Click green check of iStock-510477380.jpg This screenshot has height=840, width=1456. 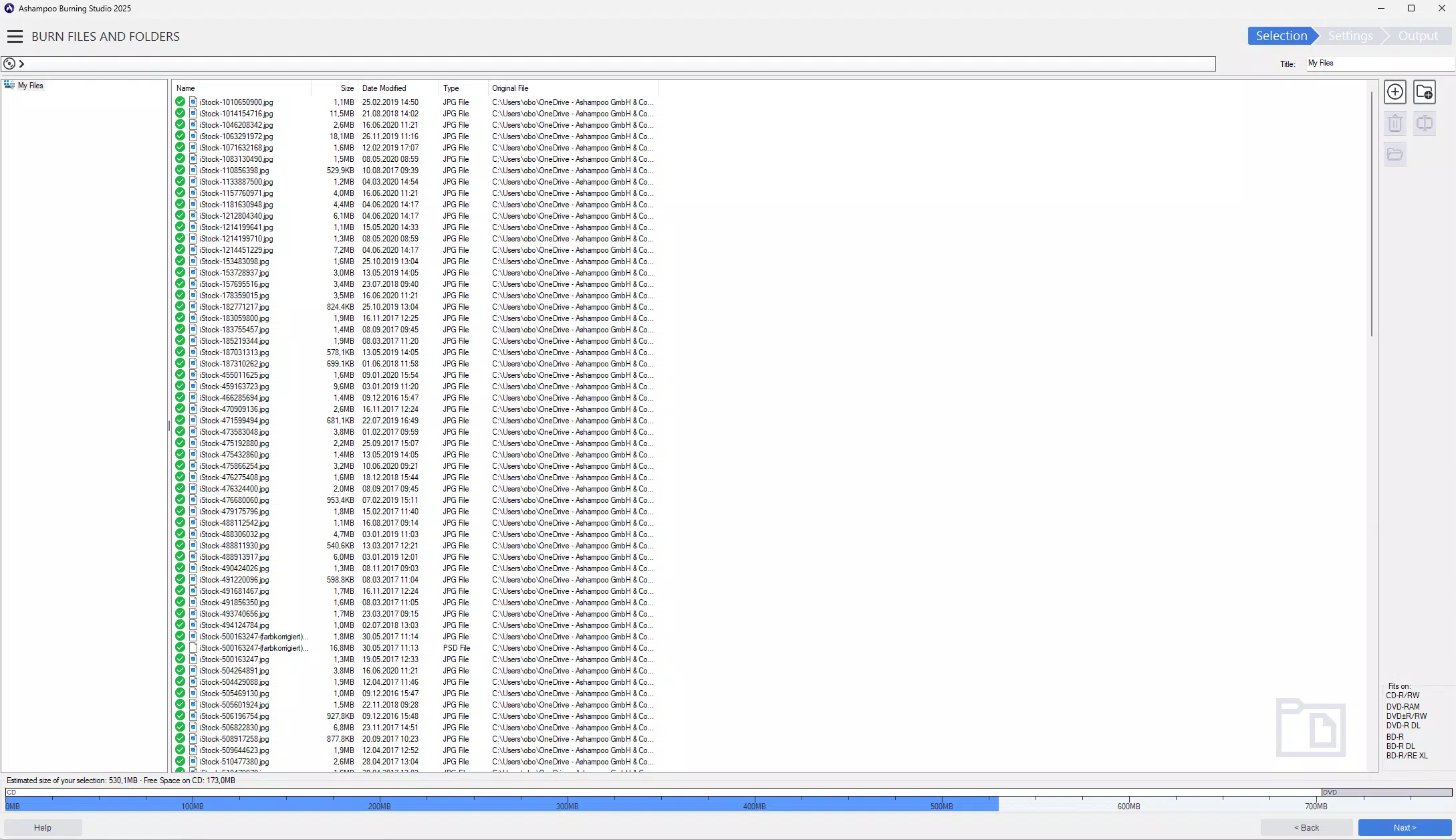click(x=180, y=761)
